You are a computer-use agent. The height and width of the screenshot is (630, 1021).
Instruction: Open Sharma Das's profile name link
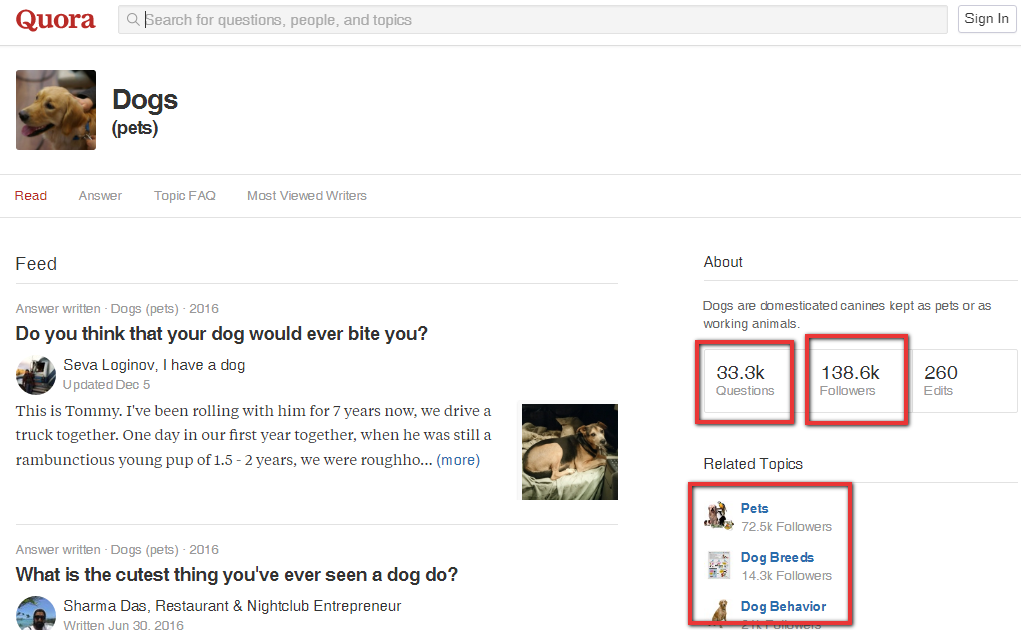point(107,606)
